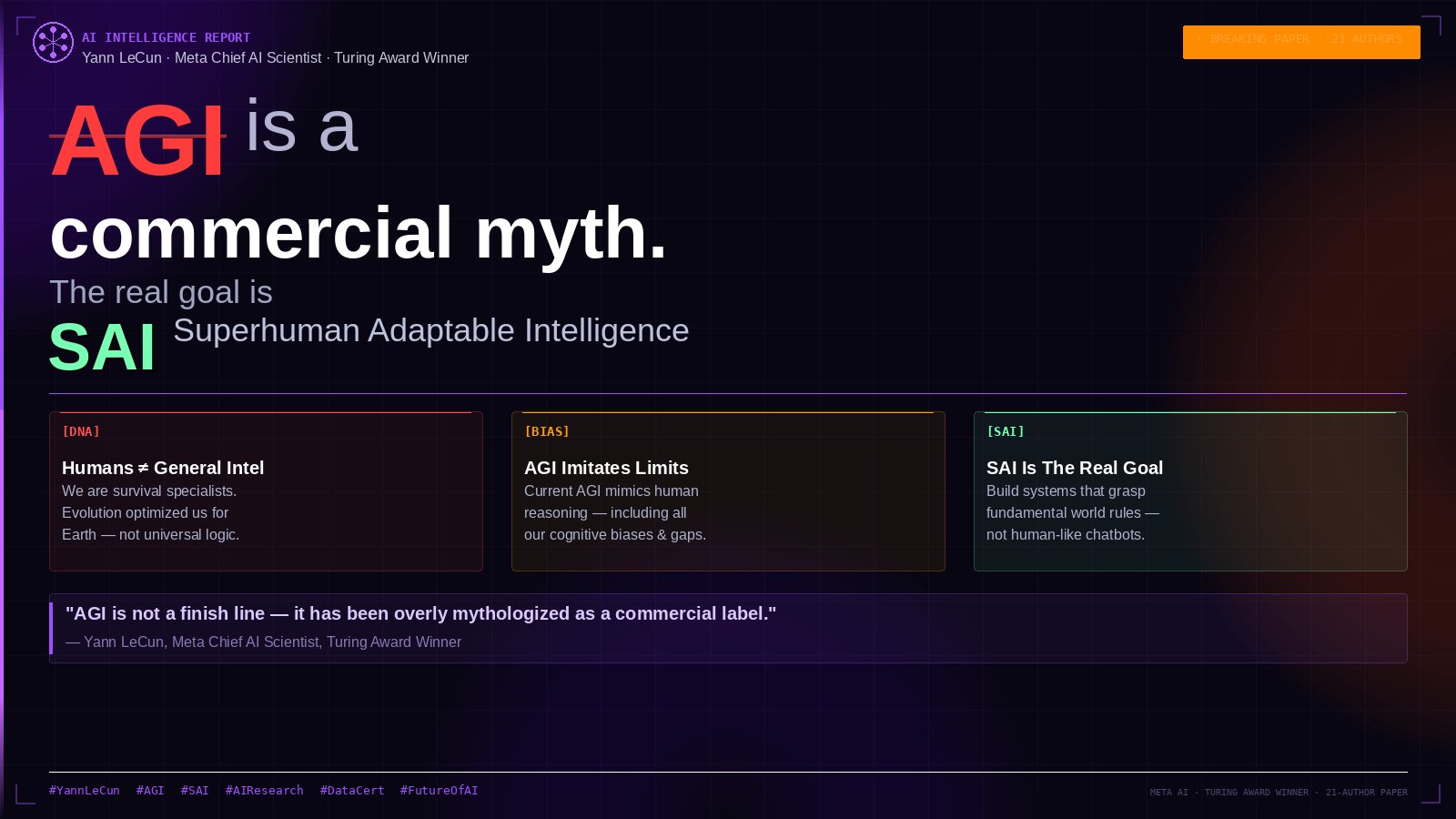Click 'The real goal is' line
This screenshot has width=1456, height=819.
coord(161,292)
